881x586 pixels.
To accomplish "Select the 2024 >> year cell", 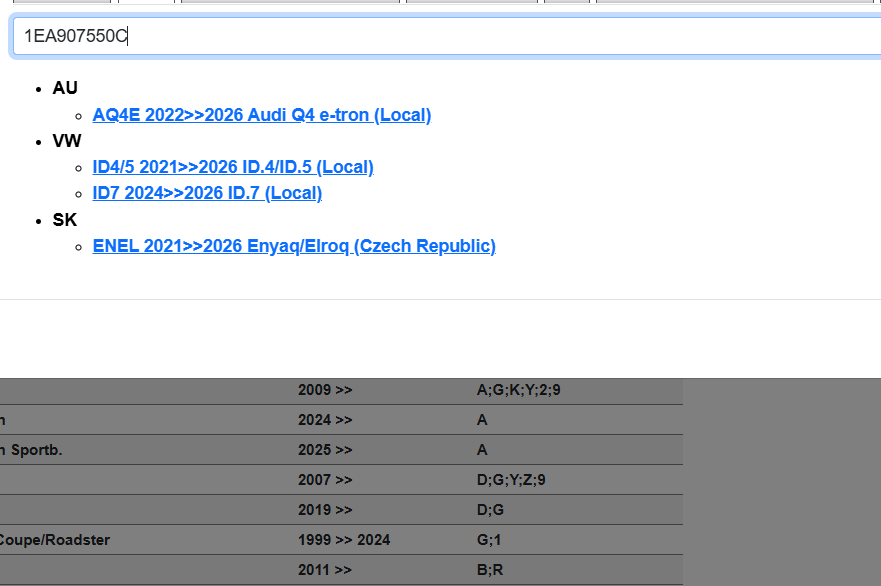I will (325, 420).
